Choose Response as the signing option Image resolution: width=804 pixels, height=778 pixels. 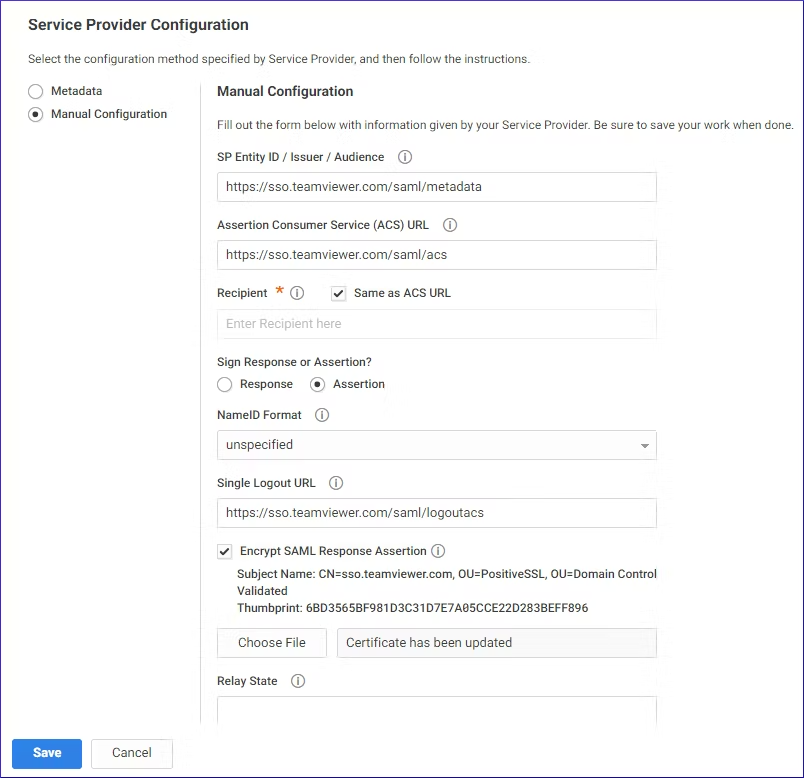(x=225, y=385)
